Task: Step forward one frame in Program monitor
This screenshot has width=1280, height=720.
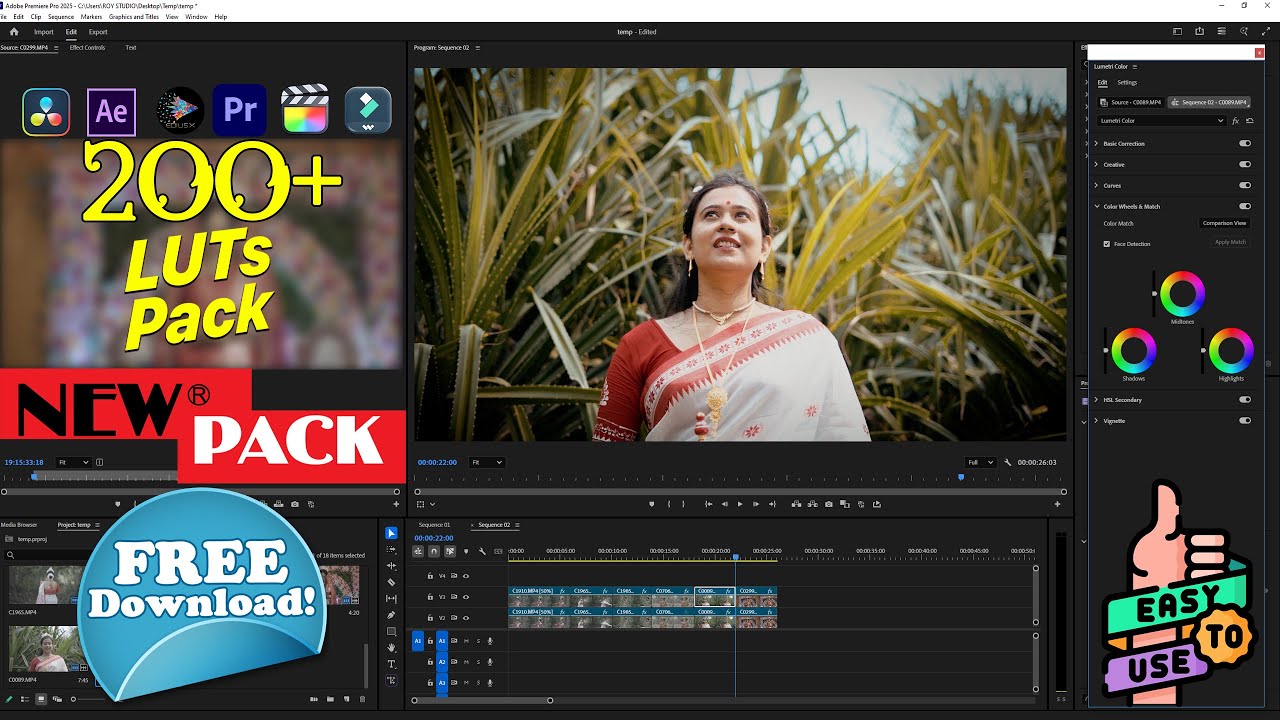Action: coord(756,504)
